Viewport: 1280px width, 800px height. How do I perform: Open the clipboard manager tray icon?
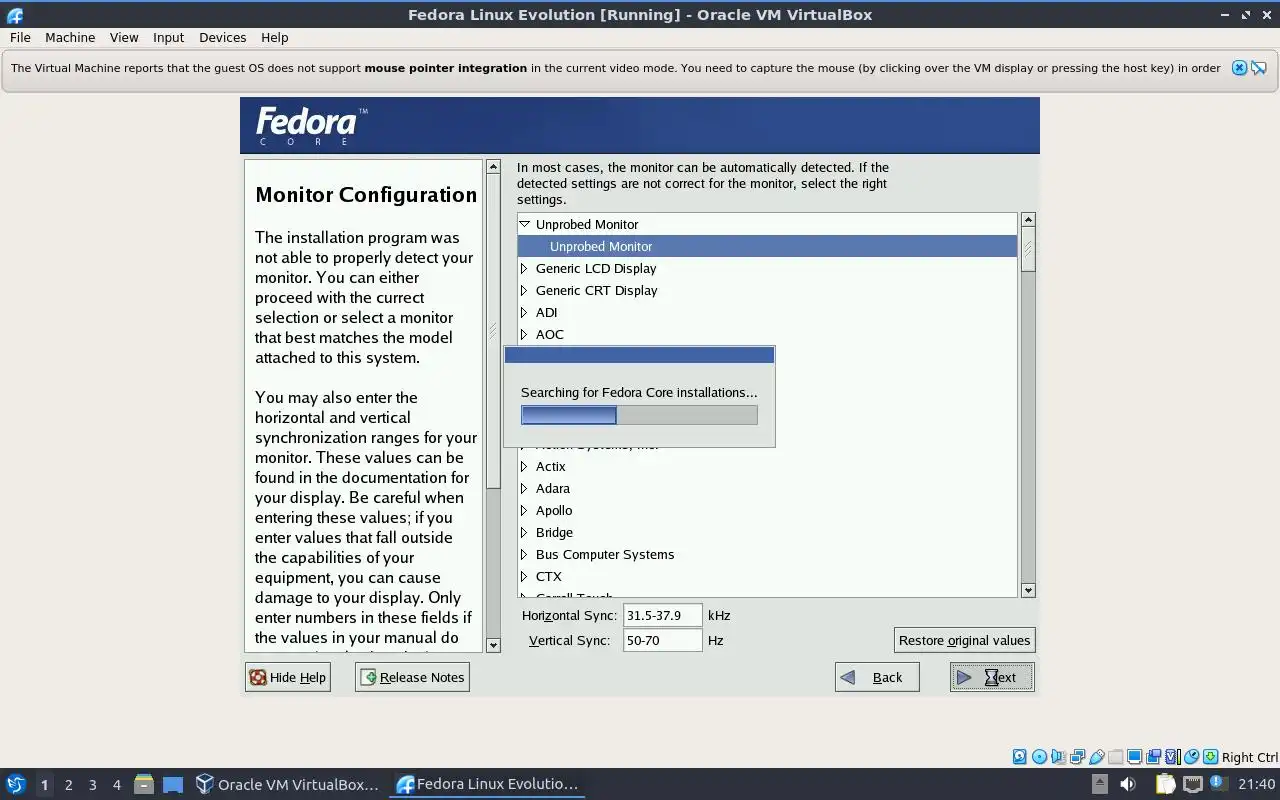(x=1166, y=784)
